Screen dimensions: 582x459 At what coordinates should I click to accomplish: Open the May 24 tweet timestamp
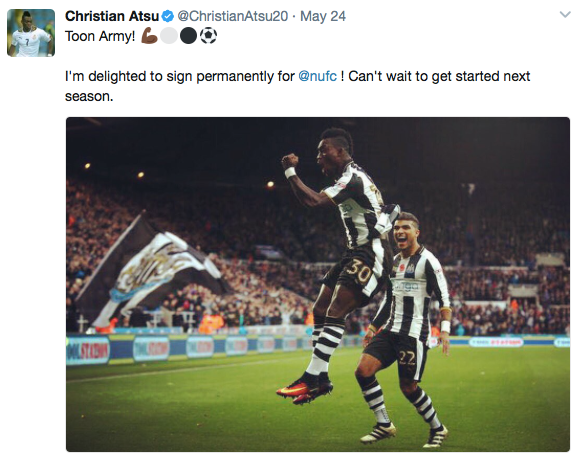[323, 16]
